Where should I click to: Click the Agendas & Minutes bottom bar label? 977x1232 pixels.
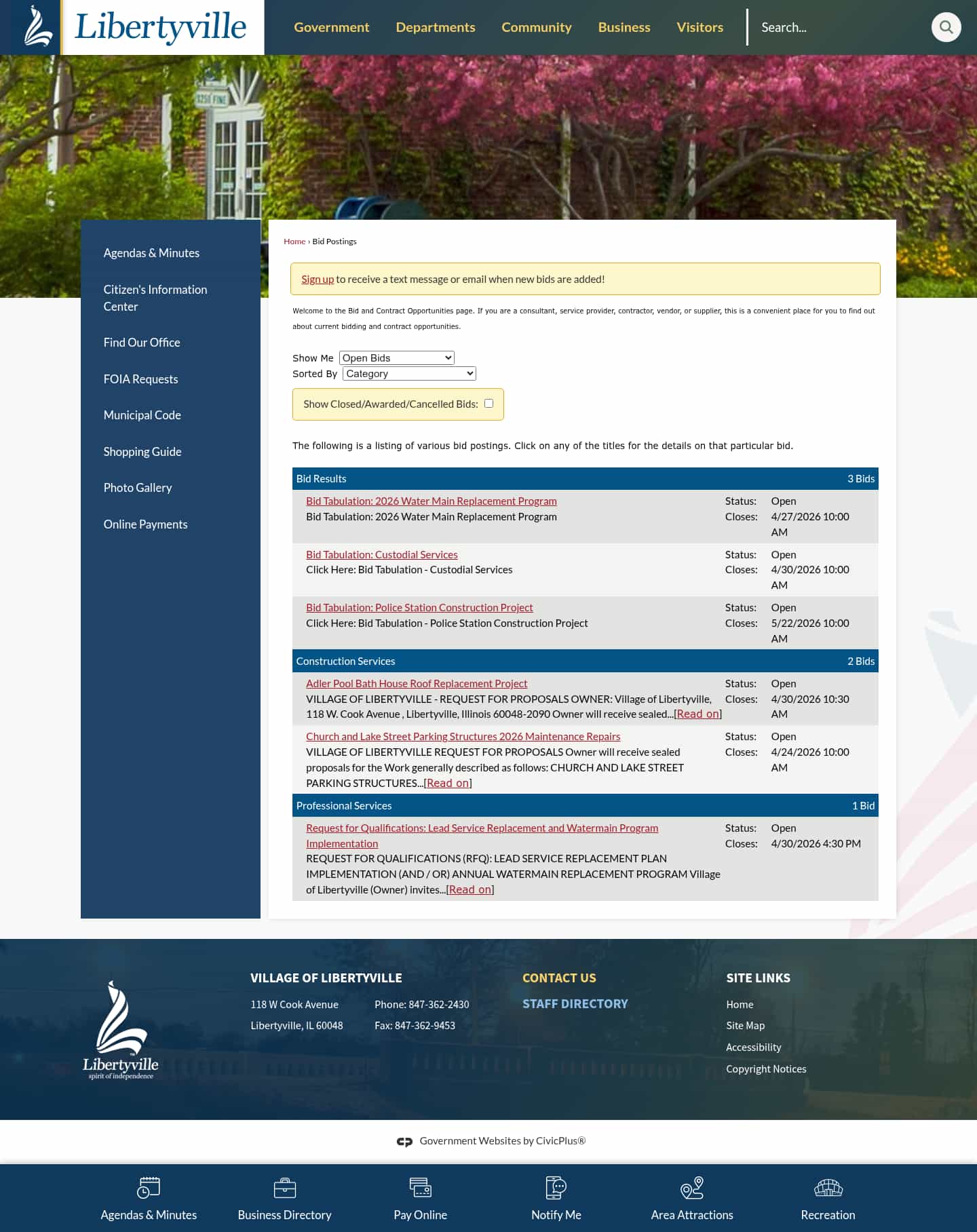(149, 1215)
